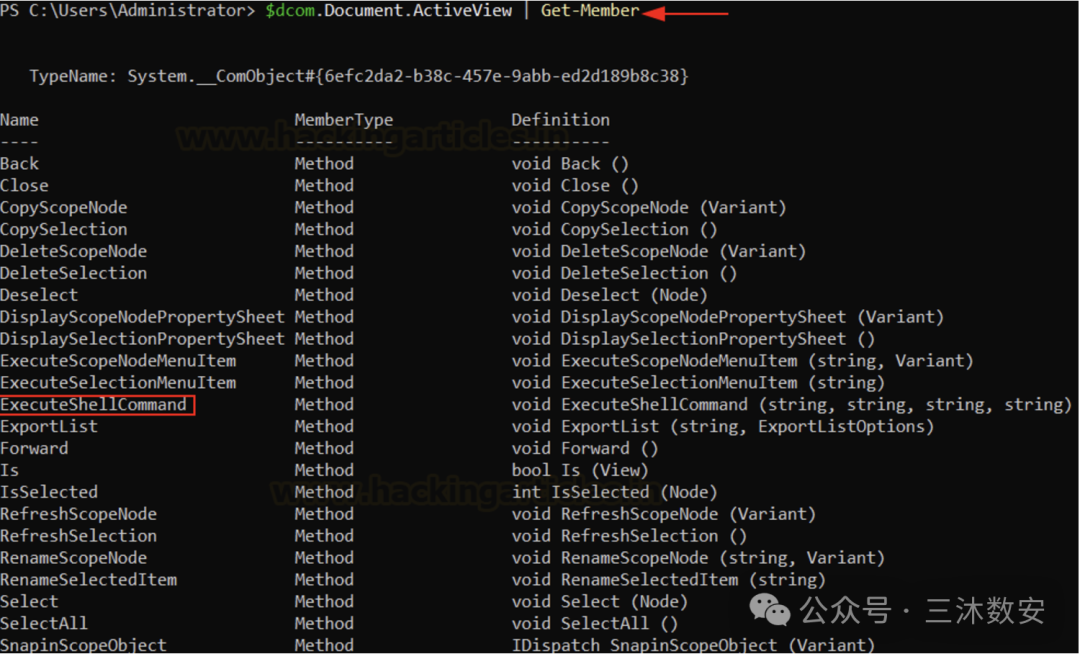The width and height of the screenshot is (1080, 654).
Task: Click definition "void DeleteScopeNode (Variant)"
Action: point(658,251)
